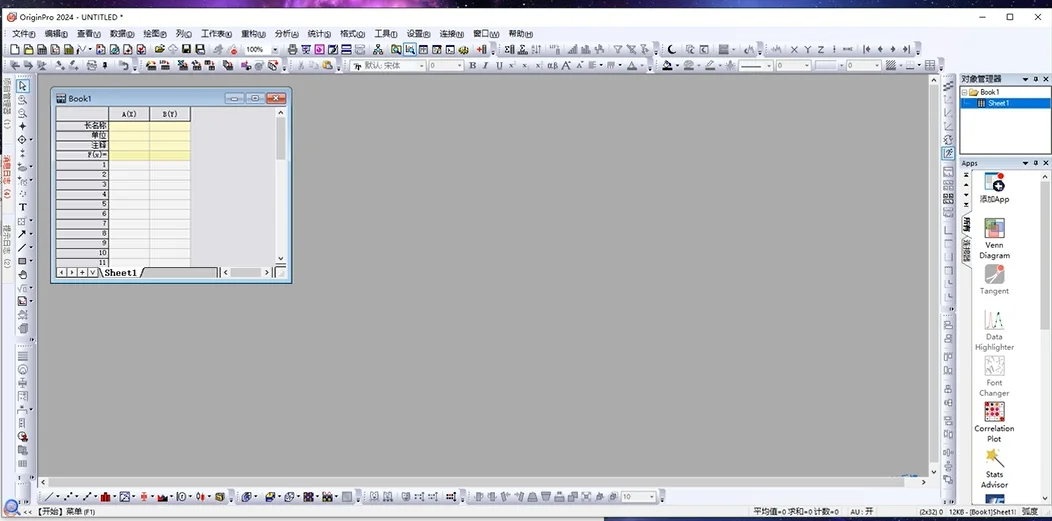This screenshot has height=521, width=1052.
Task: Click the Zoom-in magnifier tool
Action: 23,100
